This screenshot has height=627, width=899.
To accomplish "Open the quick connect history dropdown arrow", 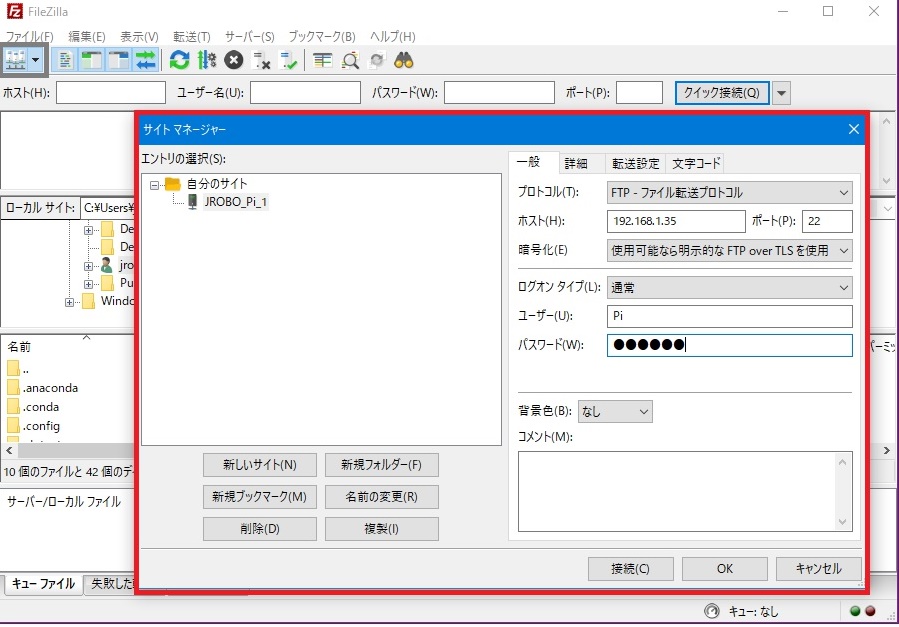I will pos(781,92).
